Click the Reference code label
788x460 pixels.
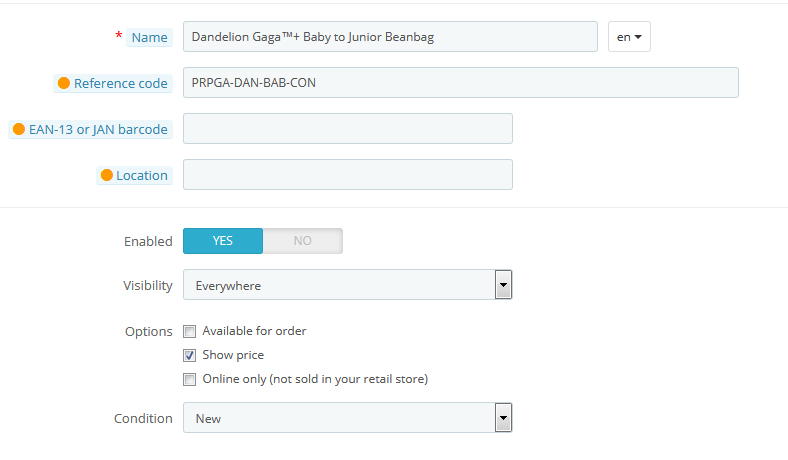(121, 83)
